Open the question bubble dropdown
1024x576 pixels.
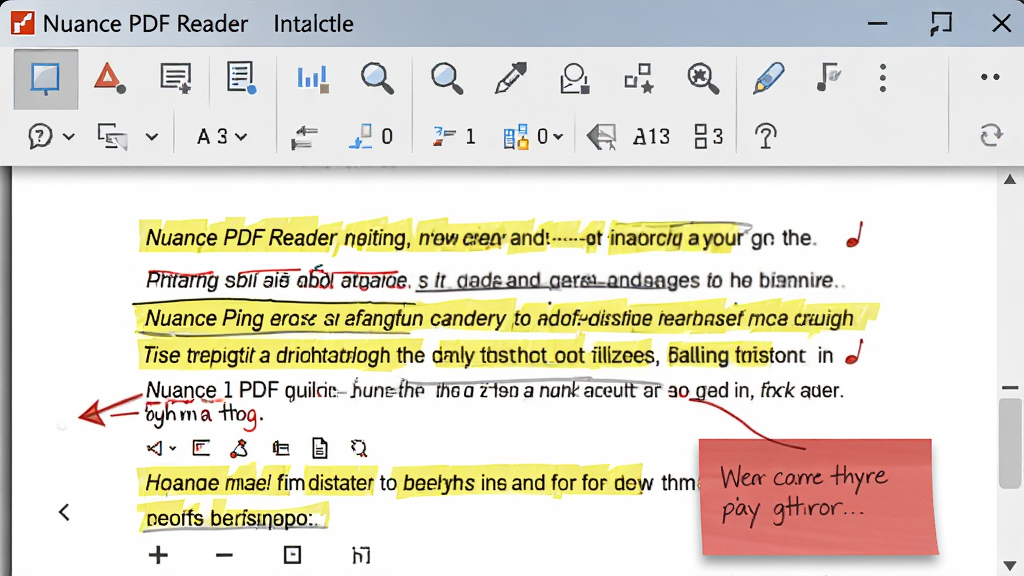click(x=51, y=136)
